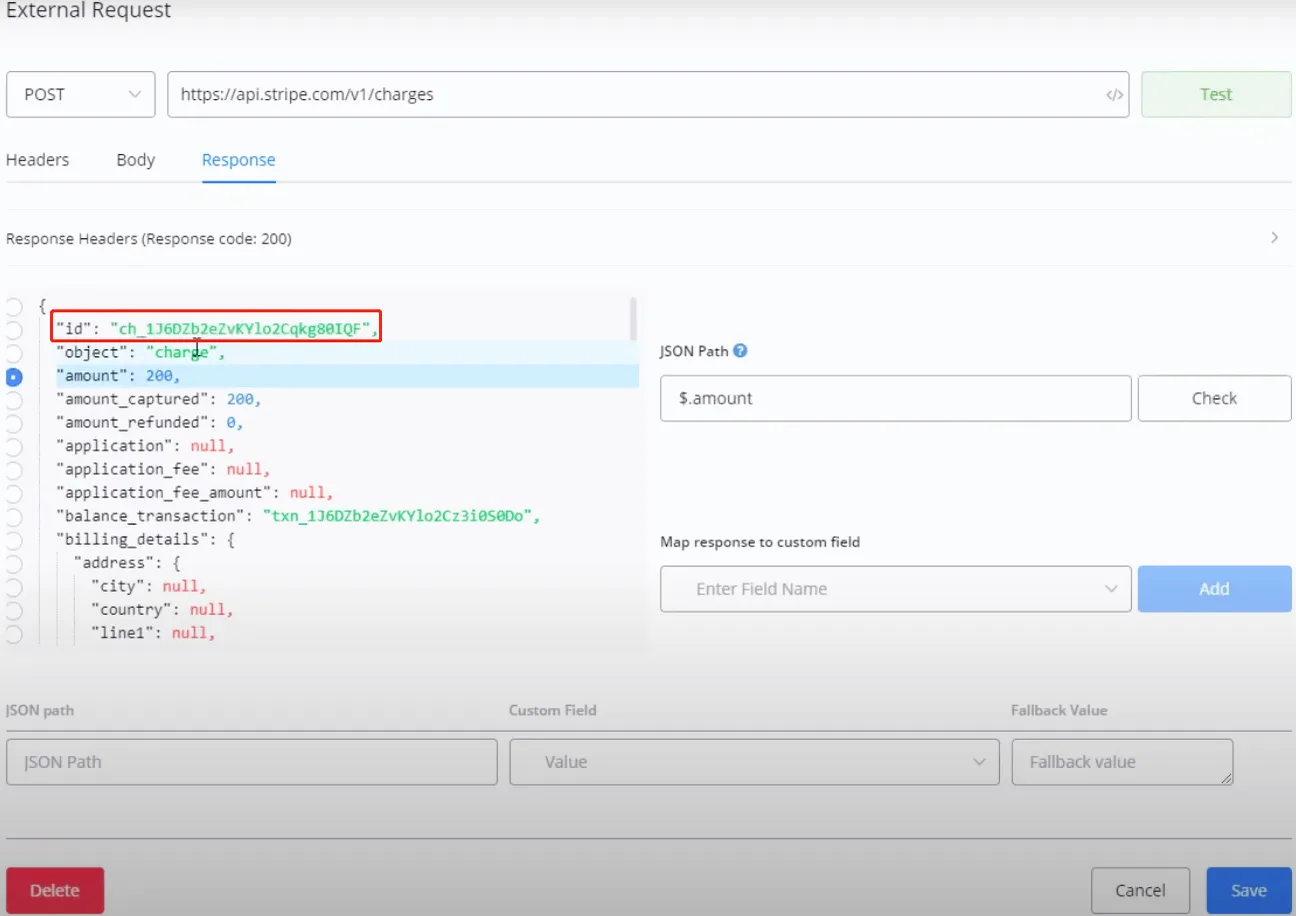Select radio button for "city" line
Screen dimensions: 1296x916
point(14,587)
